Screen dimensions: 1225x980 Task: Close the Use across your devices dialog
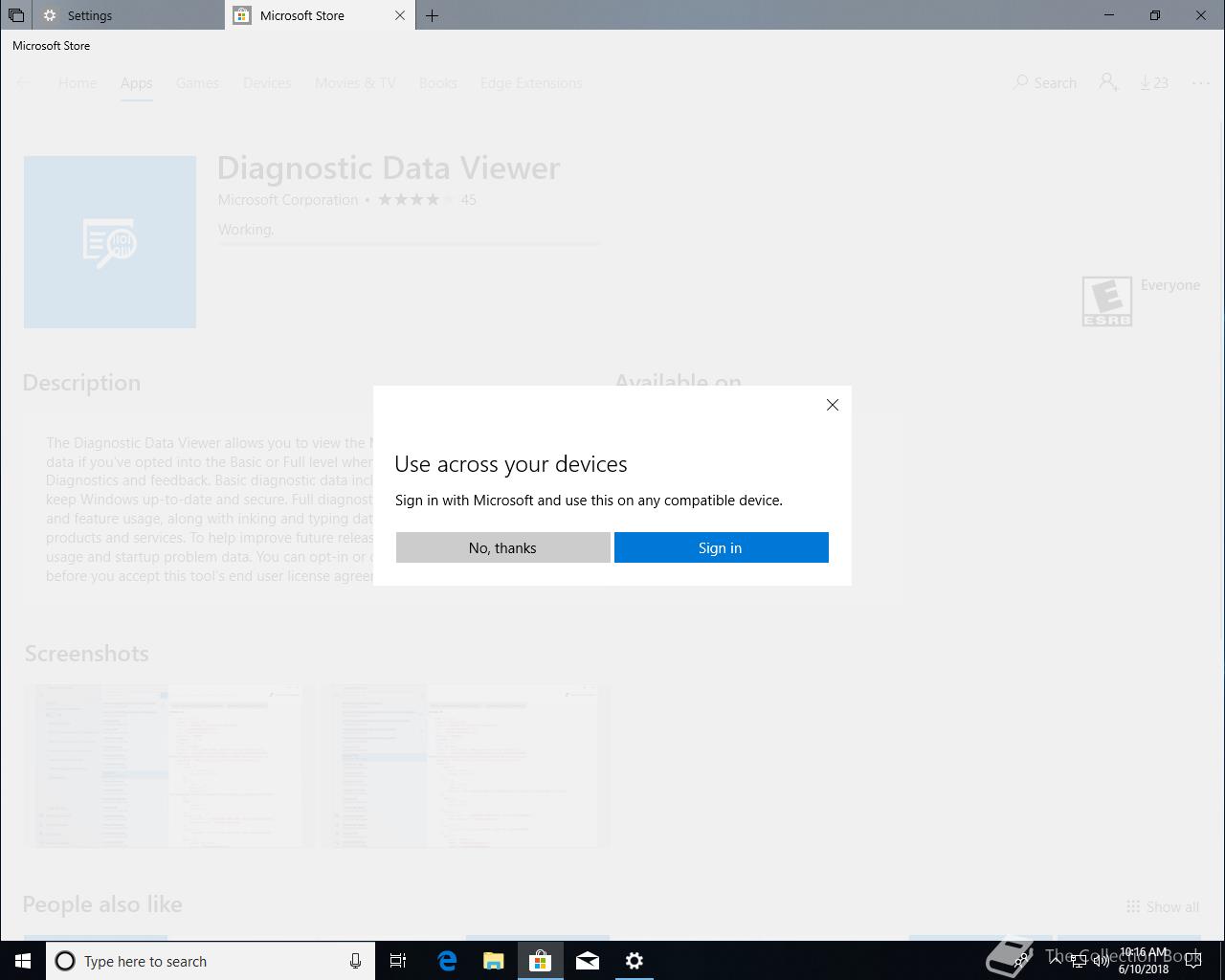[x=833, y=405]
